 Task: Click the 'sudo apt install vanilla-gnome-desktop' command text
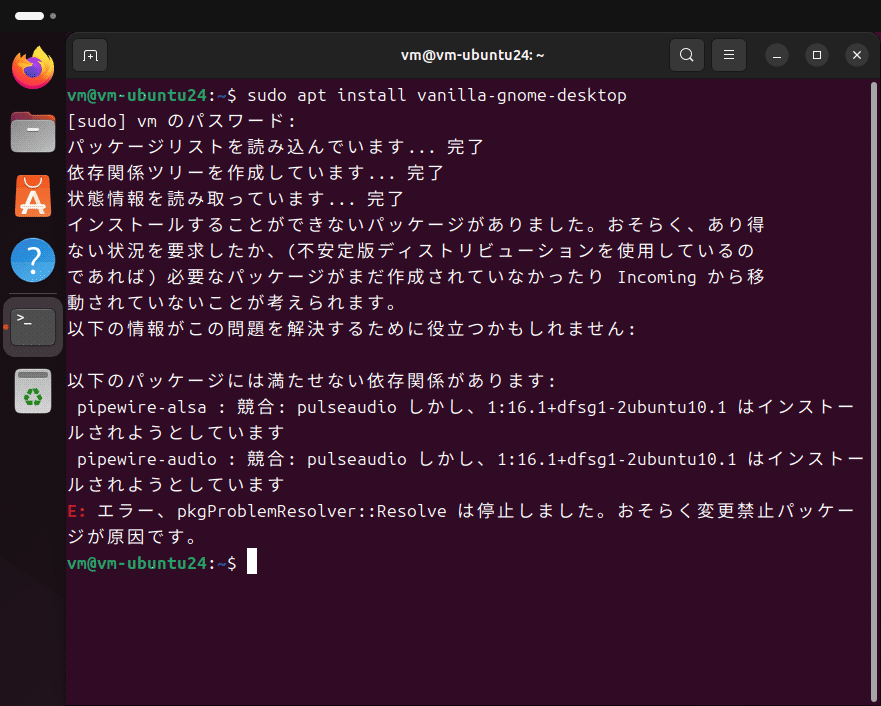pos(437,95)
